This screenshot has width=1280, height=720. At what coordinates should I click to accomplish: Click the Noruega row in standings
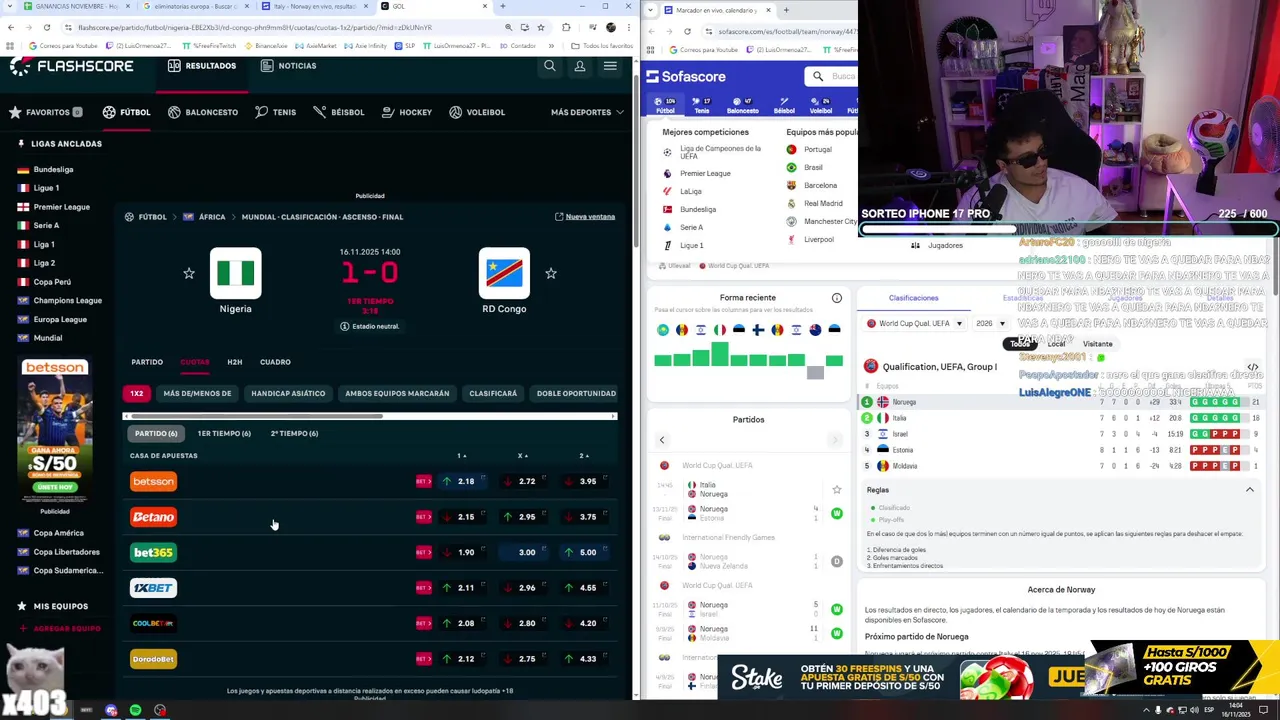tap(1062, 402)
